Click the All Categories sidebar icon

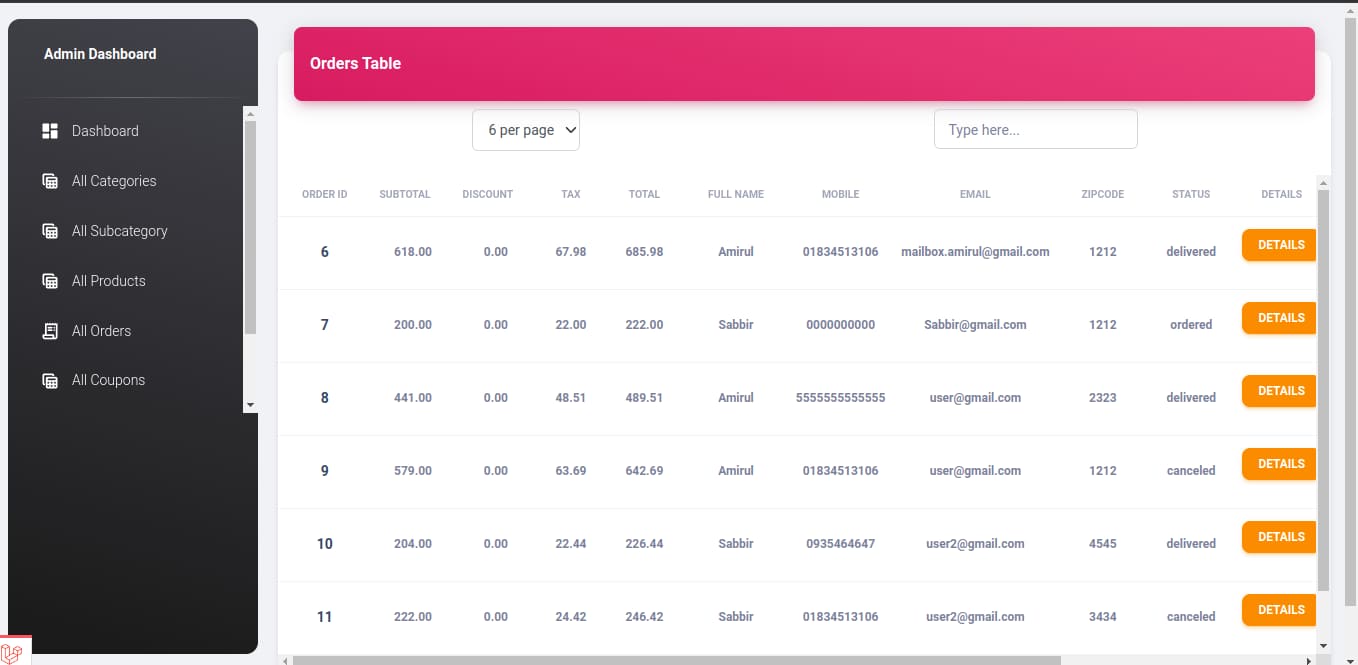49,180
